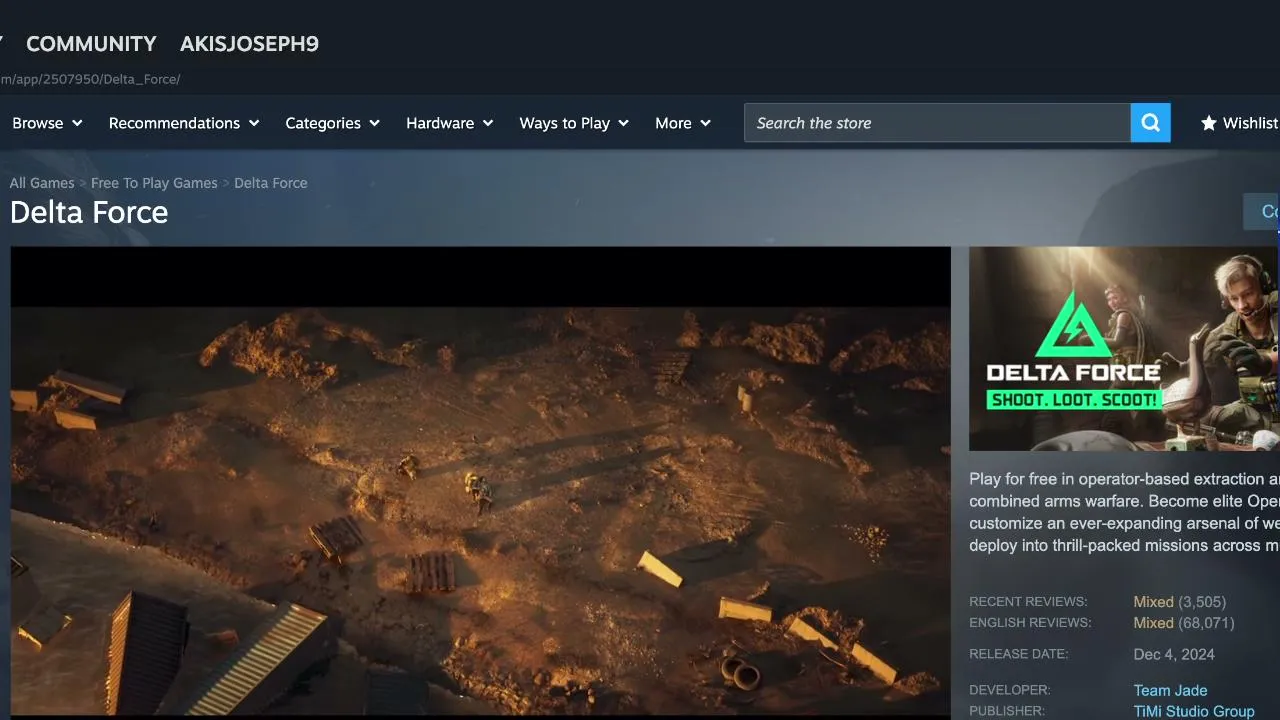Click the Delta Force trailer video
Image resolution: width=1280 pixels, height=720 pixels.
tap(480, 483)
